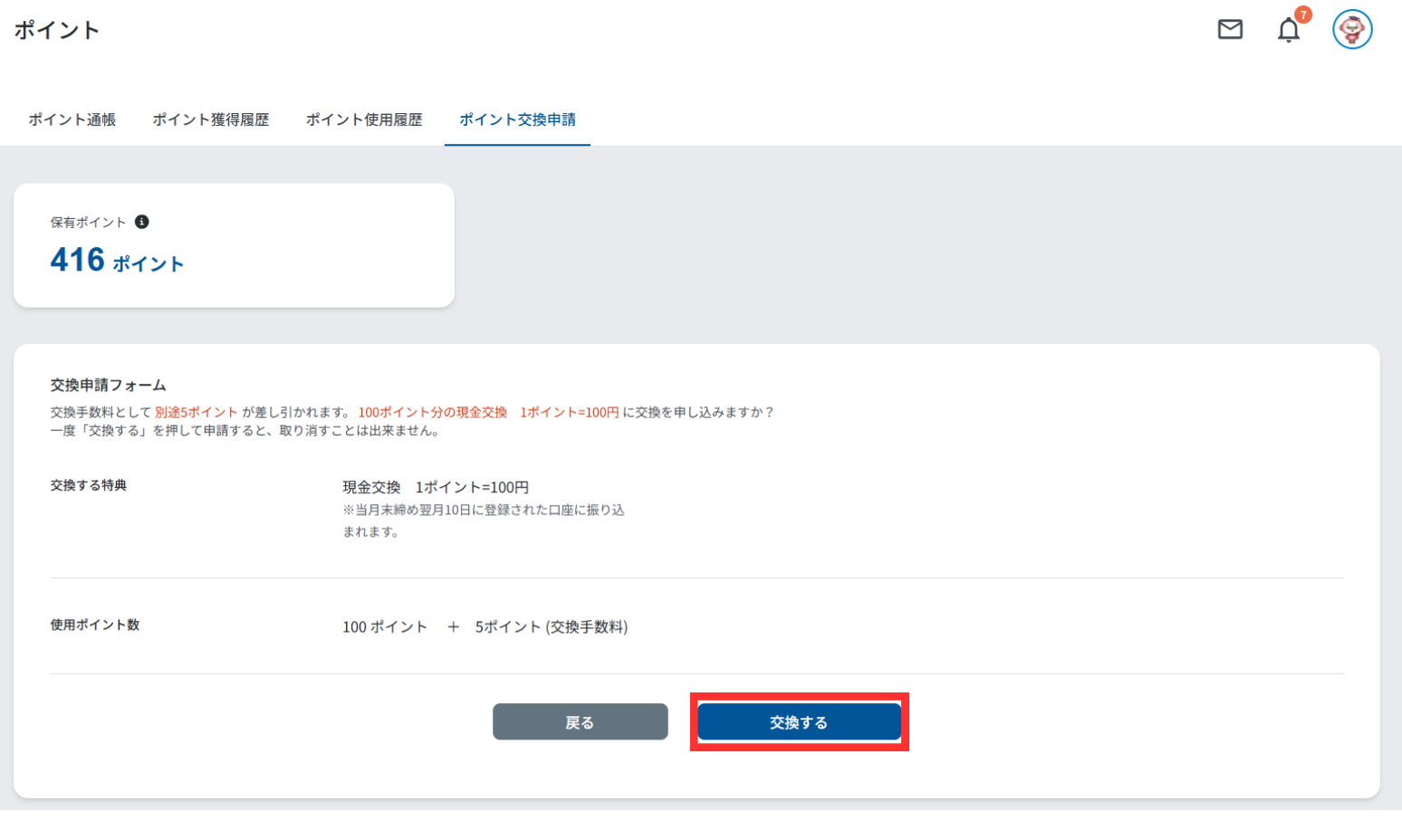Click the orange badge showing 7 notifications

(1302, 14)
